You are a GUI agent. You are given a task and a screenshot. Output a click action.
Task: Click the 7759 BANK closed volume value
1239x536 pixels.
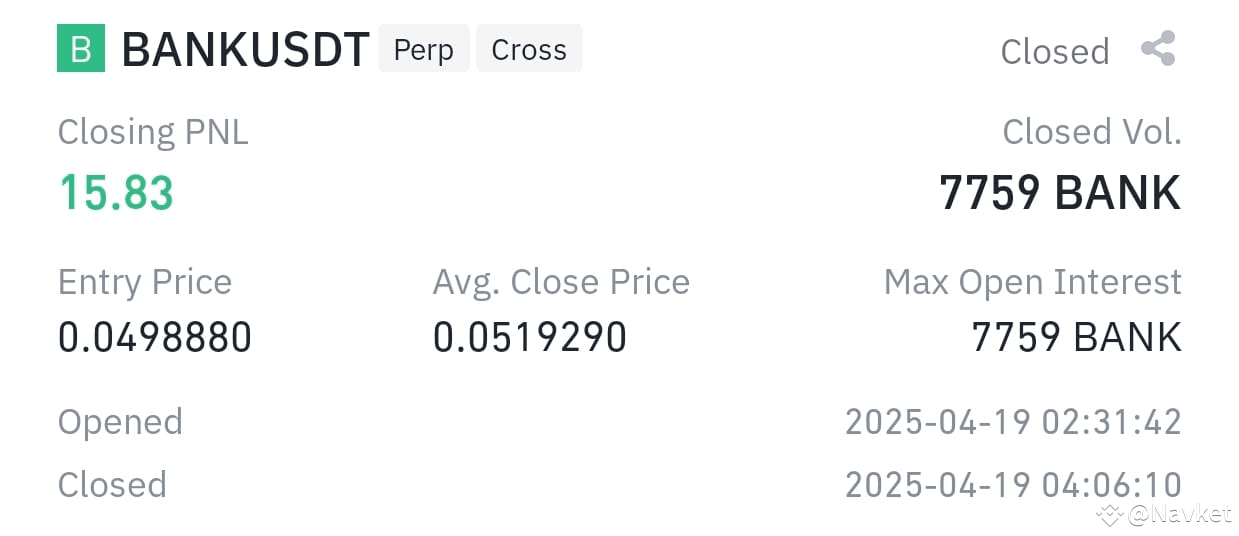(x=1060, y=192)
